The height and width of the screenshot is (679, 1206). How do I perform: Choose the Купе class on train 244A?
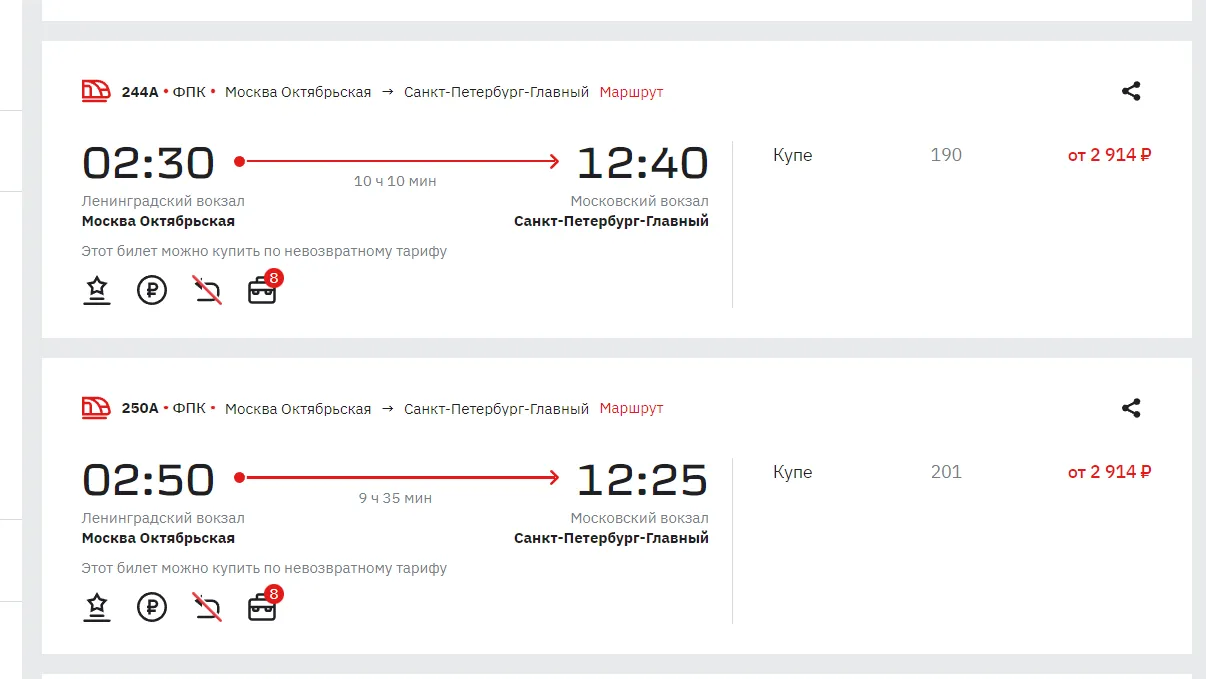click(x=792, y=155)
